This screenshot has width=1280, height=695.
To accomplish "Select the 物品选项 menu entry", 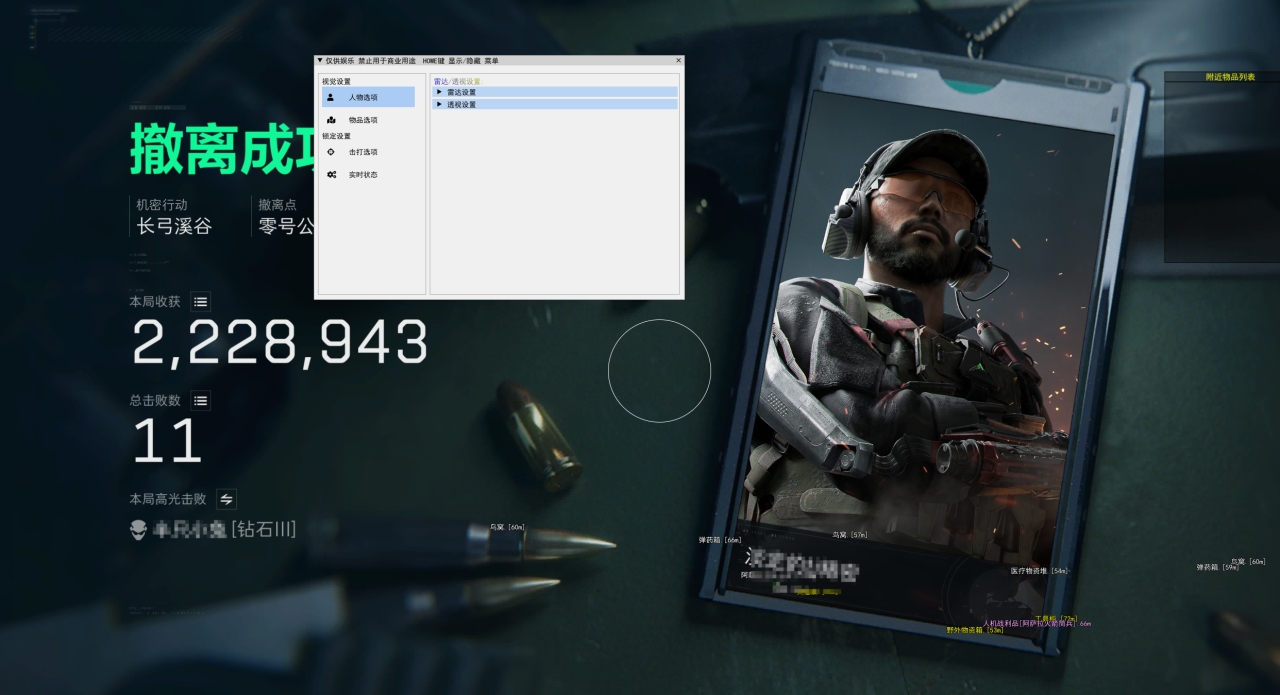I will coord(363,120).
